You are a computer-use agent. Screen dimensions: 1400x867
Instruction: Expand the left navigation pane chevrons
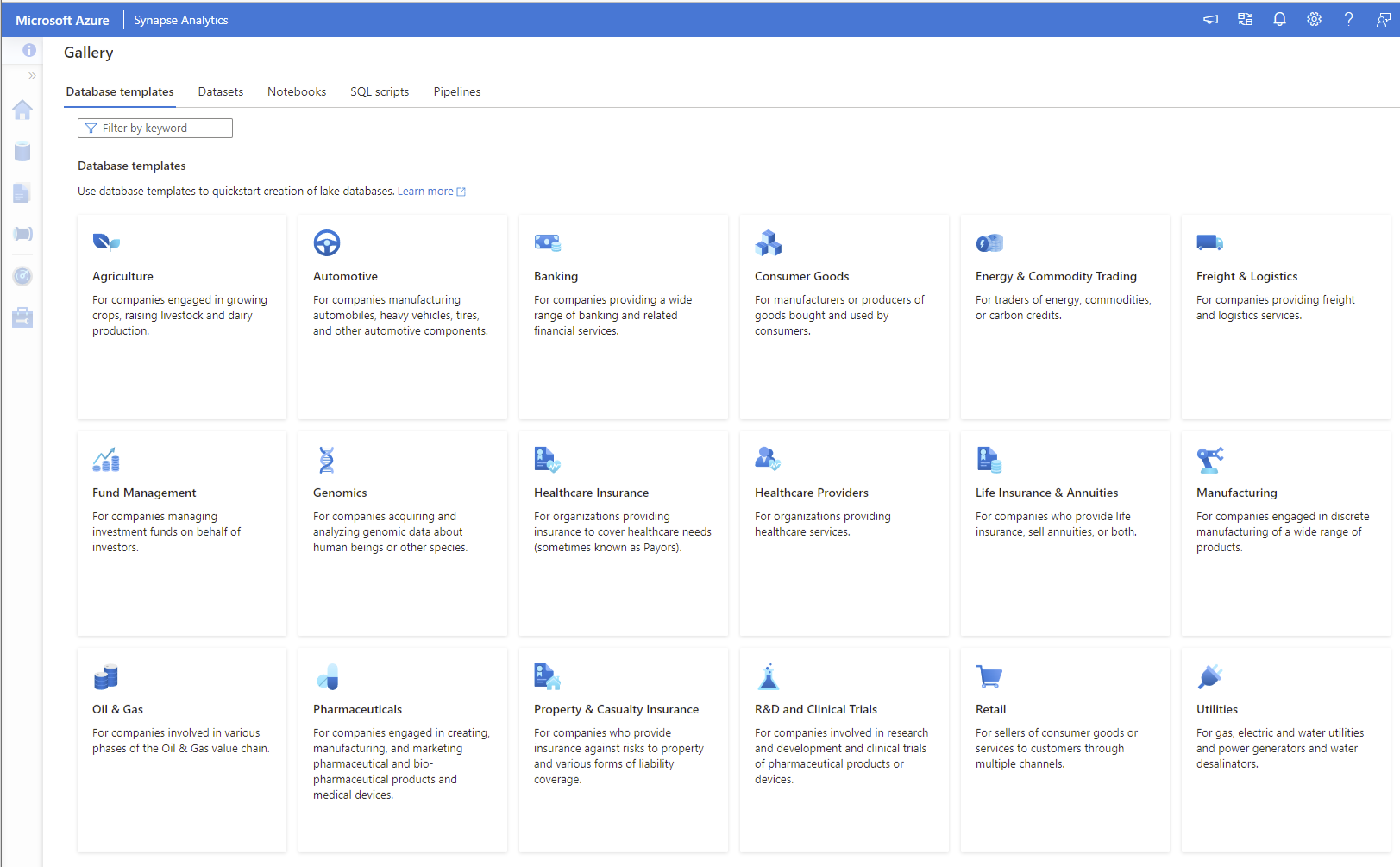32,76
